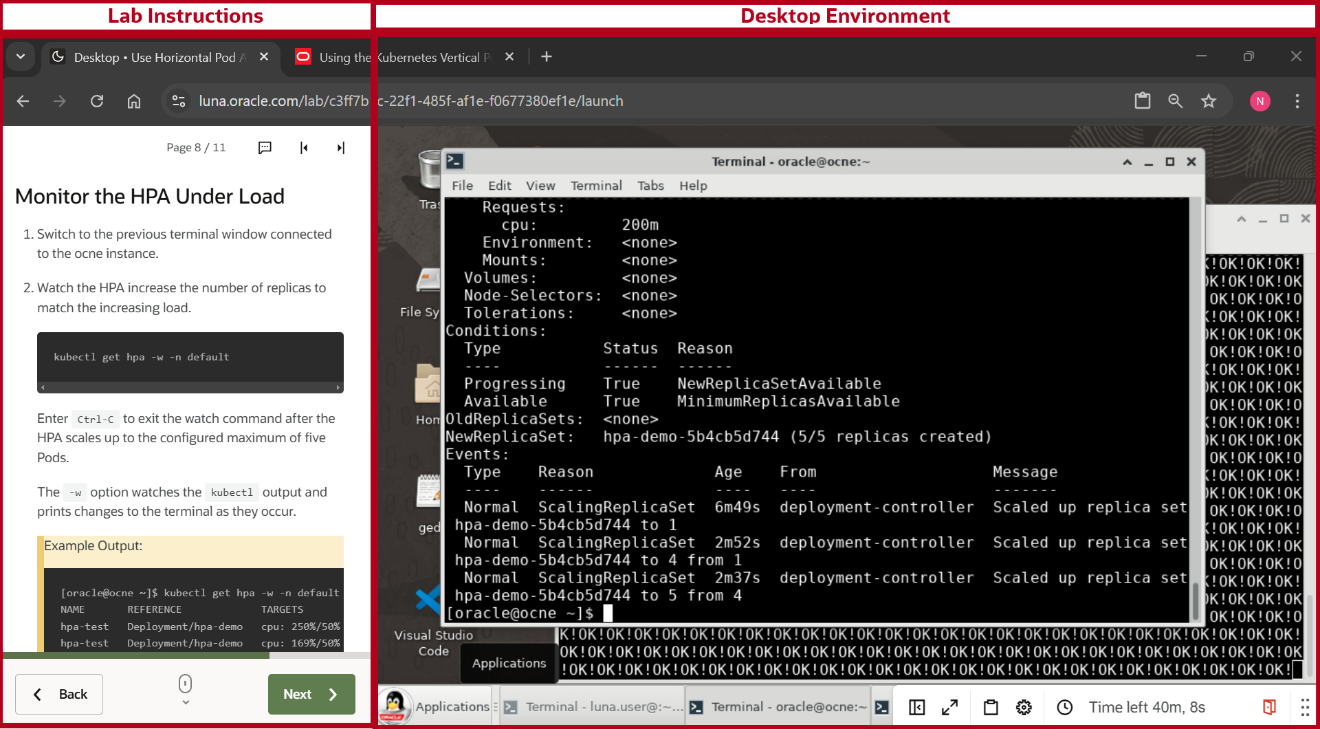This screenshot has width=1320, height=729.
Task: Open the Edit menu in oracle@ocne terminal
Action: tap(500, 185)
